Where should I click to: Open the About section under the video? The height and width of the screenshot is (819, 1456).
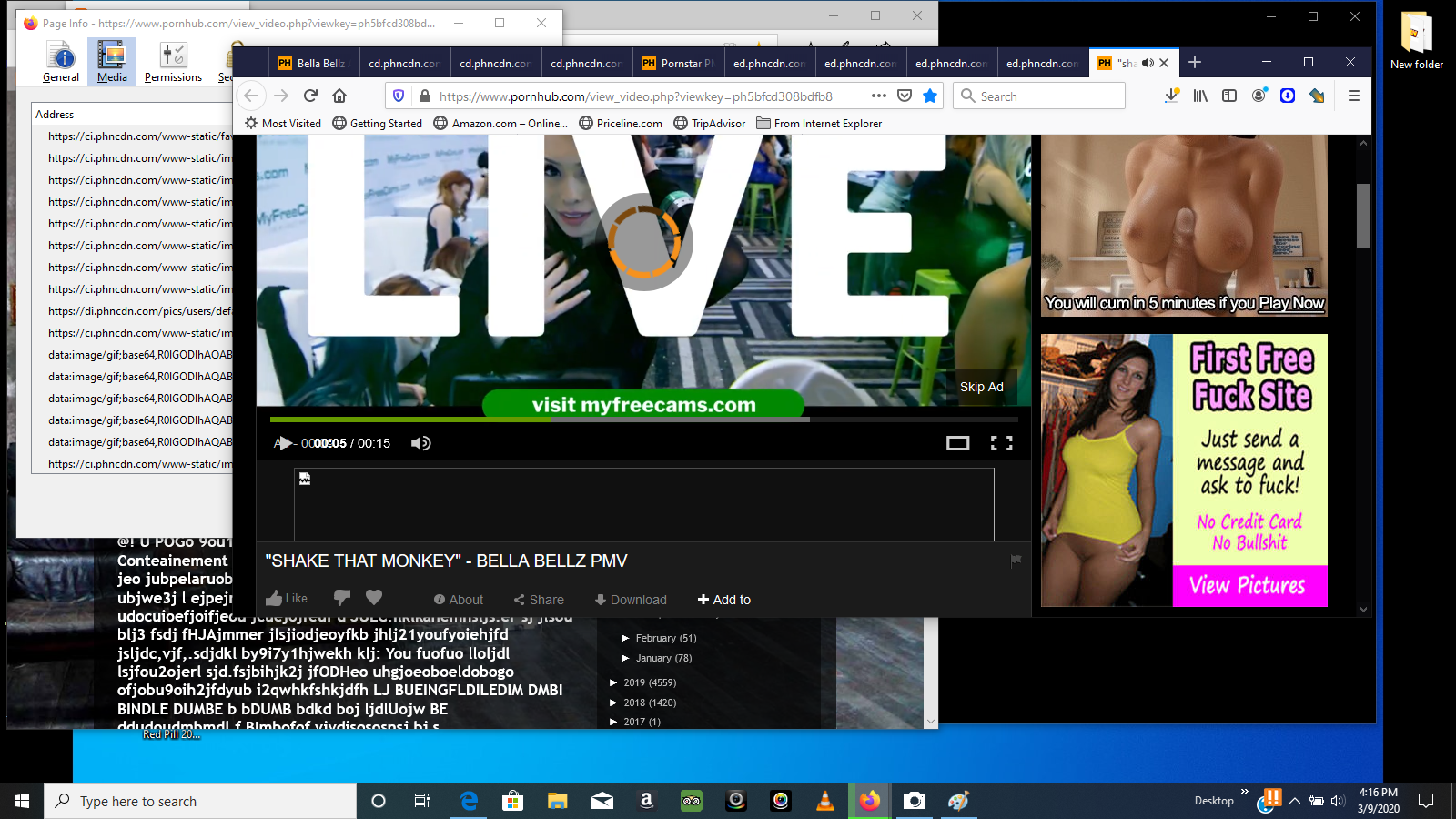(x=459, y=600)
